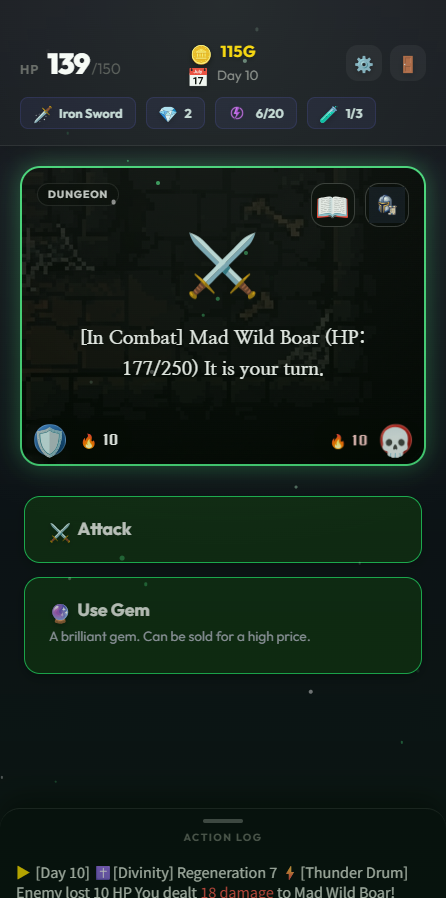Open the spellbook journal icon
The width and height of the screenshot is (446, 898).
click(x=333, y=205)
